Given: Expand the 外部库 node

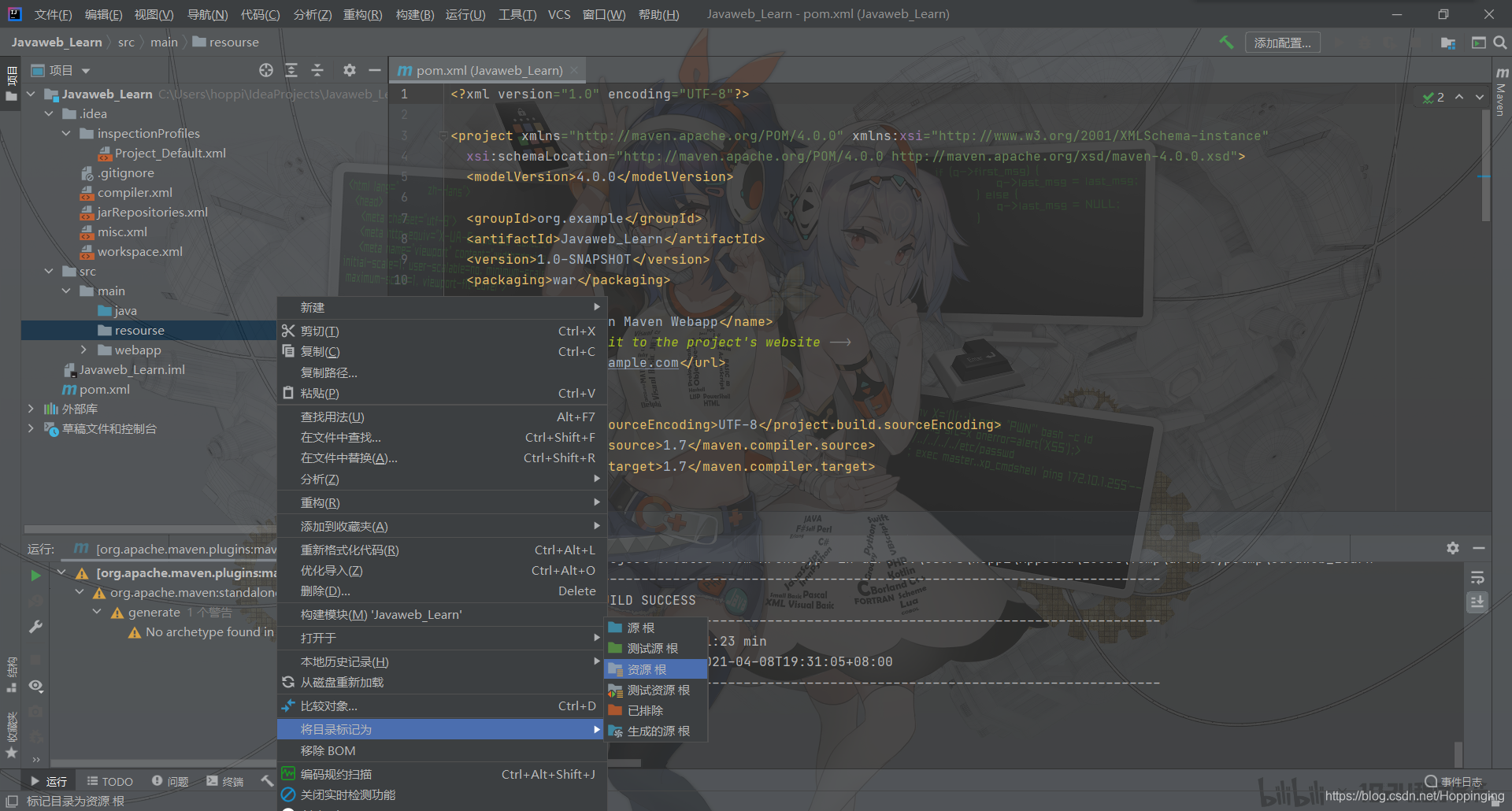Looking at the screenshot, I should (x=31, y=409).
